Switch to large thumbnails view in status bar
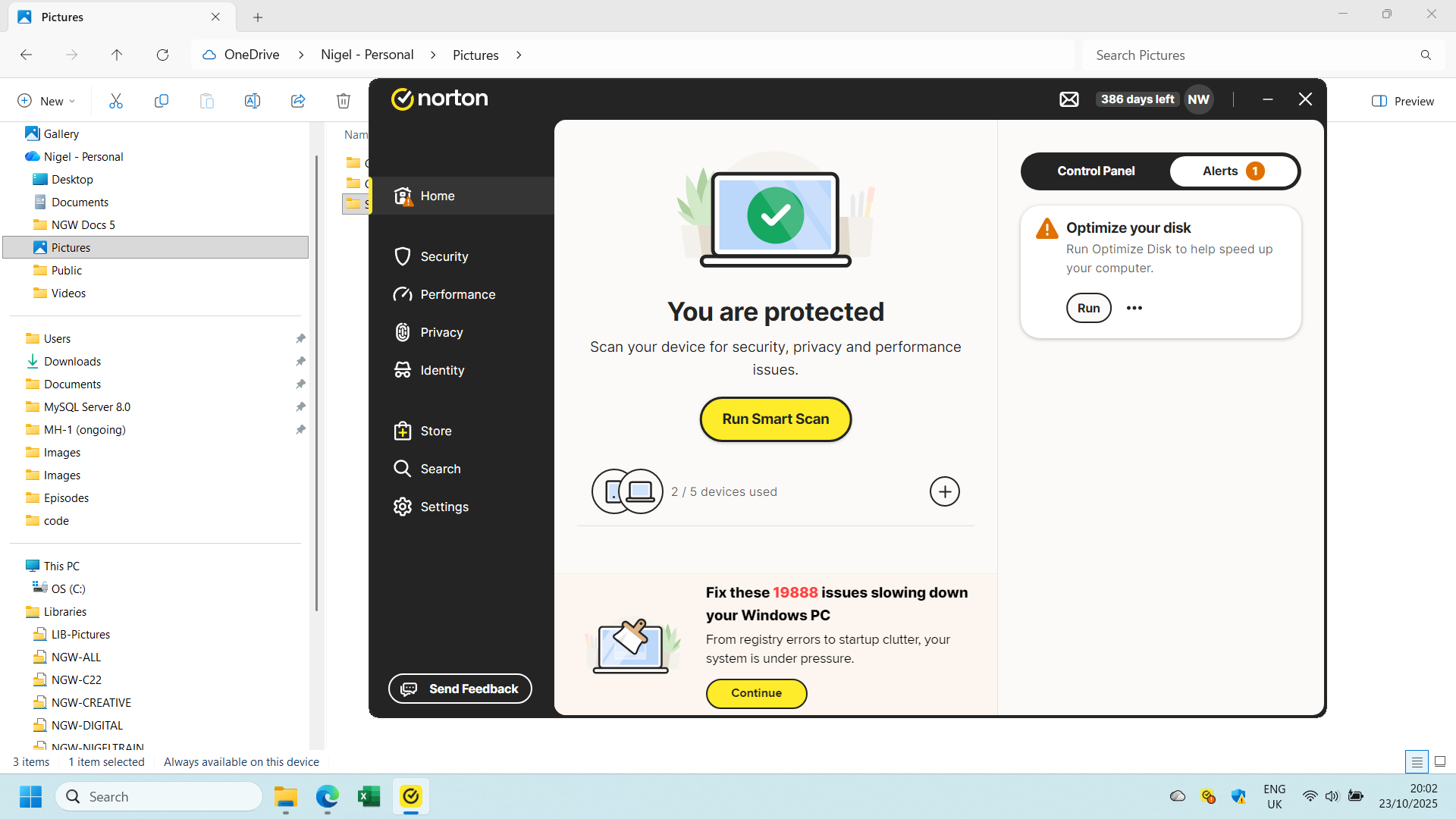Viewport: 1456px width, 819px height. pos(1440,761)
